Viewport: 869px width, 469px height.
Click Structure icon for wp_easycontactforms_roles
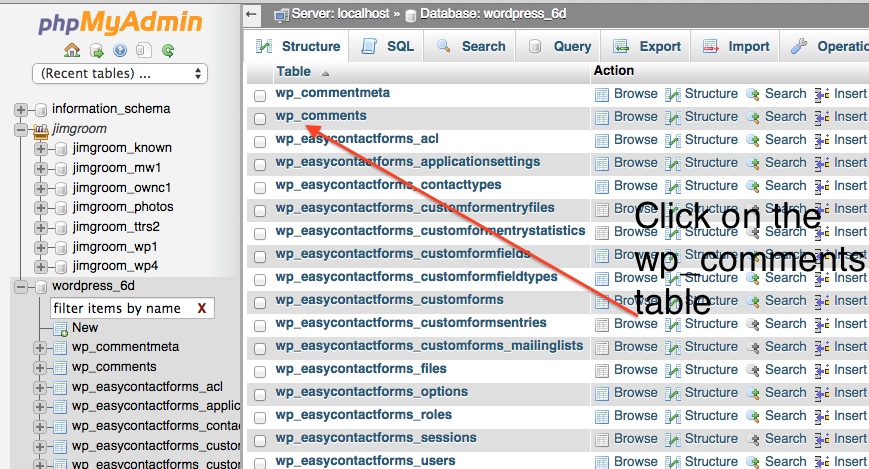click(x=673, y=417)
